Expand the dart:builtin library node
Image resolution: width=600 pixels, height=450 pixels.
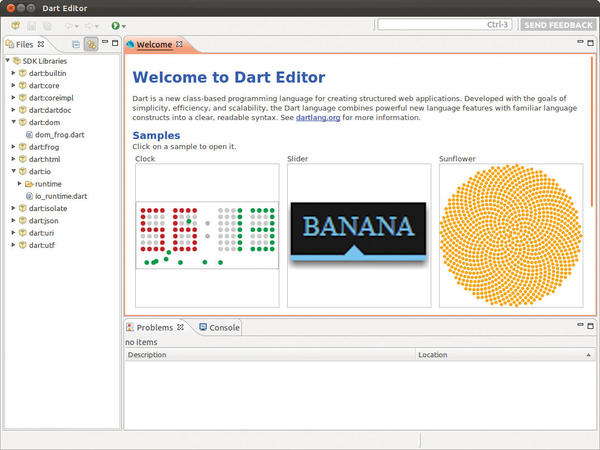13,73
